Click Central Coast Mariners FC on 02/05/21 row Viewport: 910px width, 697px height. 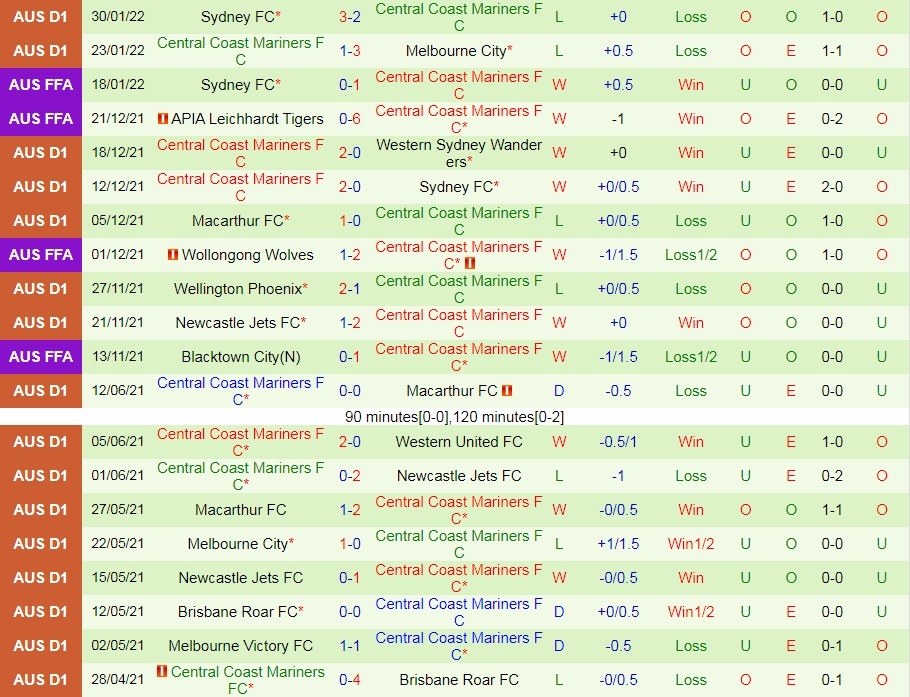point(459,645)
